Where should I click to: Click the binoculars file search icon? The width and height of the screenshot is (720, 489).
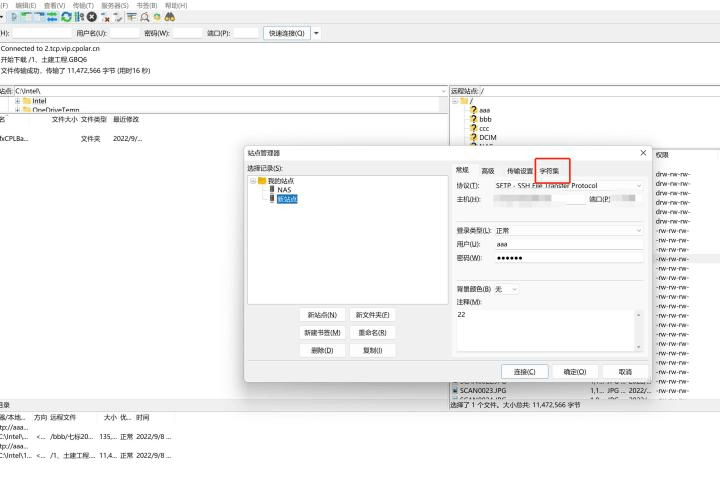click(169, 17)
